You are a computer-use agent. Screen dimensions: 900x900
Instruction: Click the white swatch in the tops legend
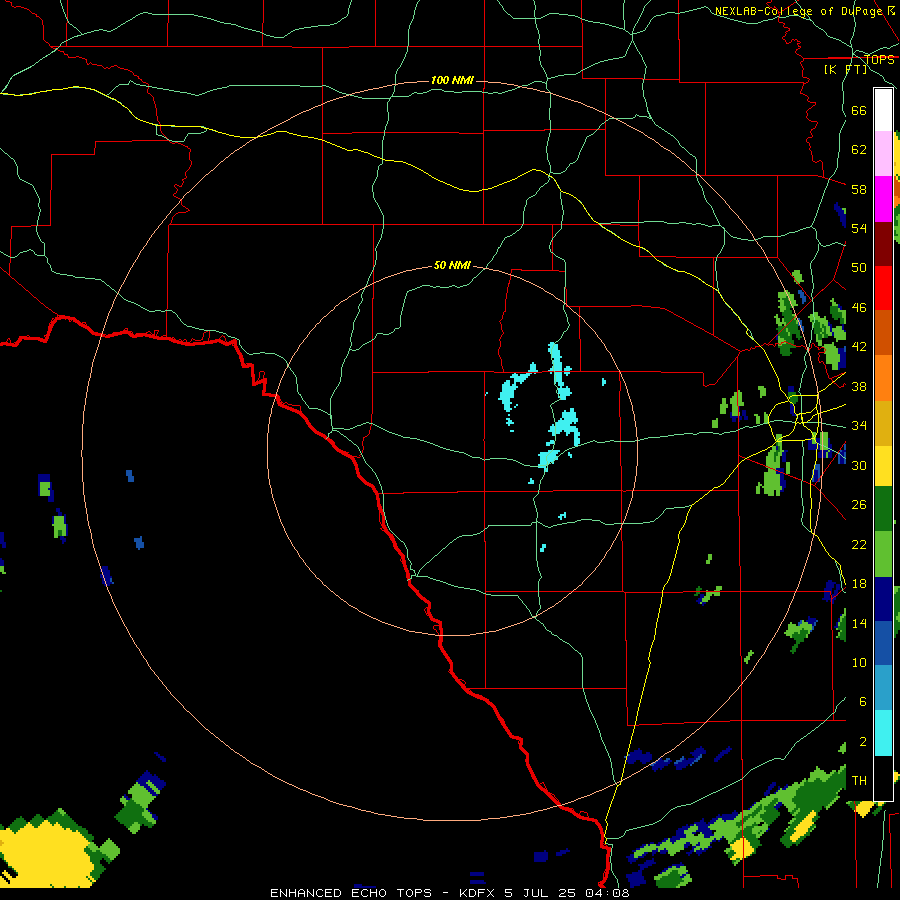pos(883,110)
